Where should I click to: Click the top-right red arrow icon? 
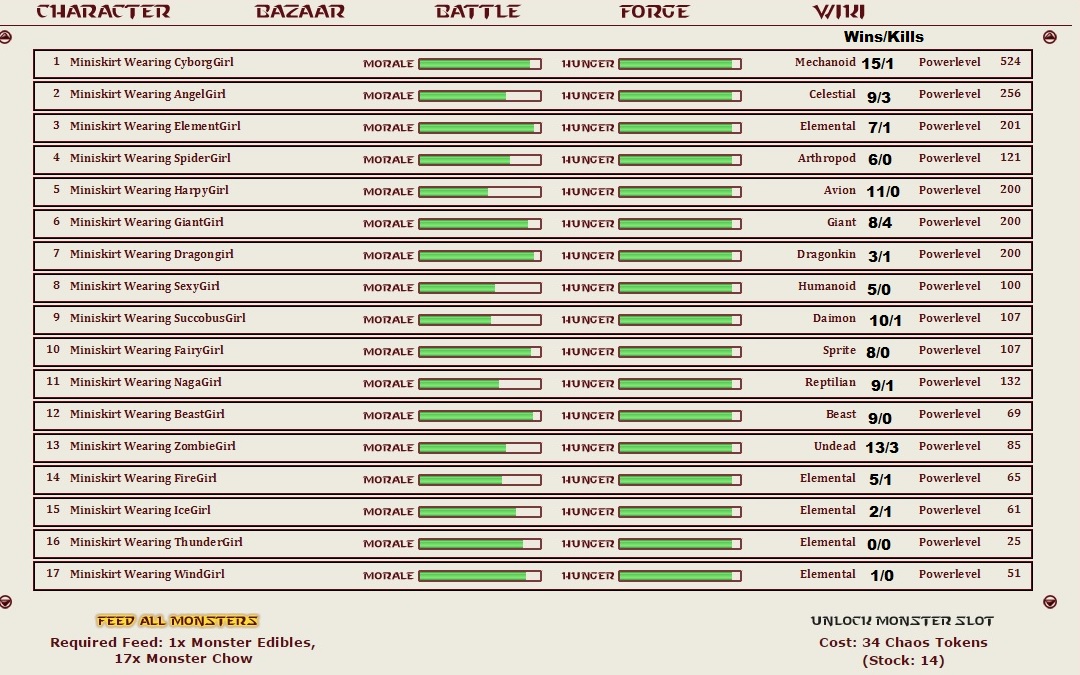[x=1050, y=37]
